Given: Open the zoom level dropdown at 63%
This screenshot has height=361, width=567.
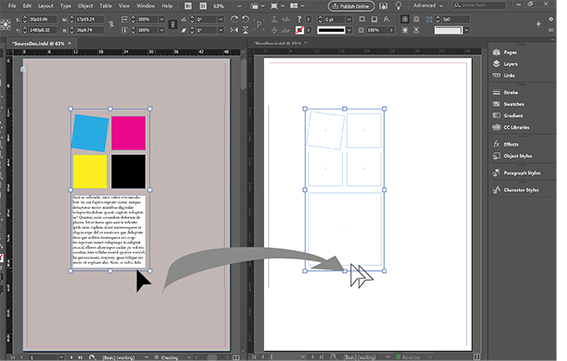Looking at the screenshot, I should (x=239, y=6).
